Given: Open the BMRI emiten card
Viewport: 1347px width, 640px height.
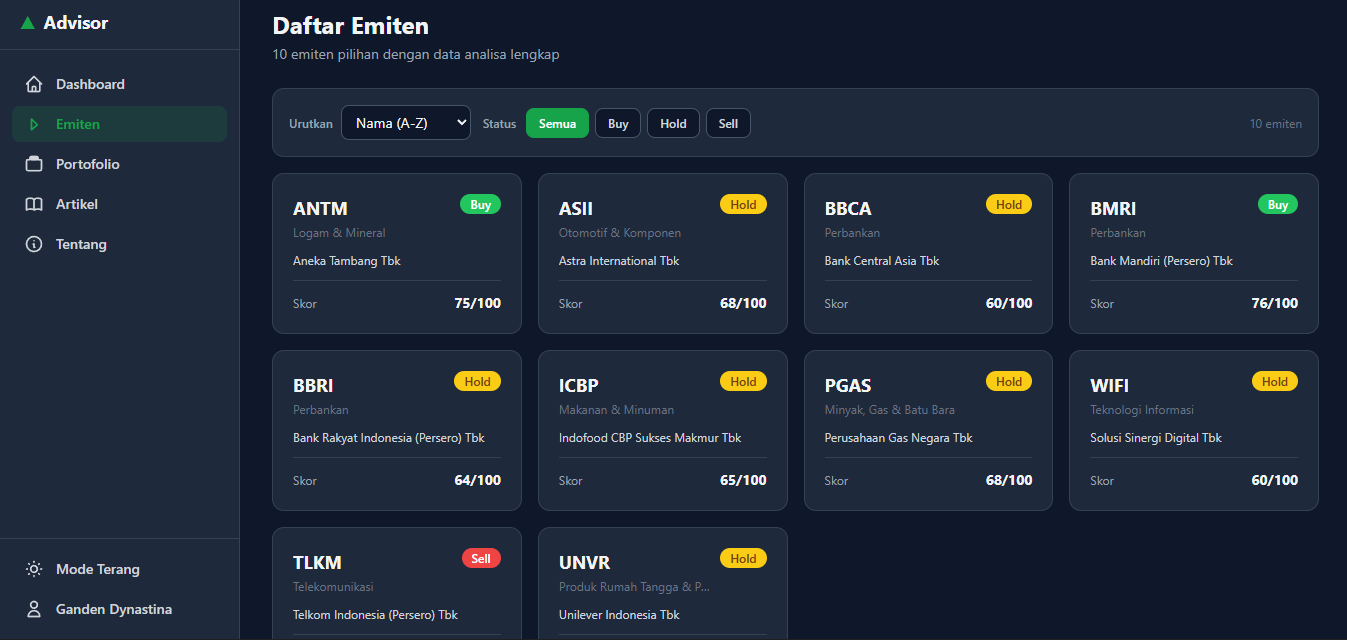Looking at the screenshot, I should 1194,253.
